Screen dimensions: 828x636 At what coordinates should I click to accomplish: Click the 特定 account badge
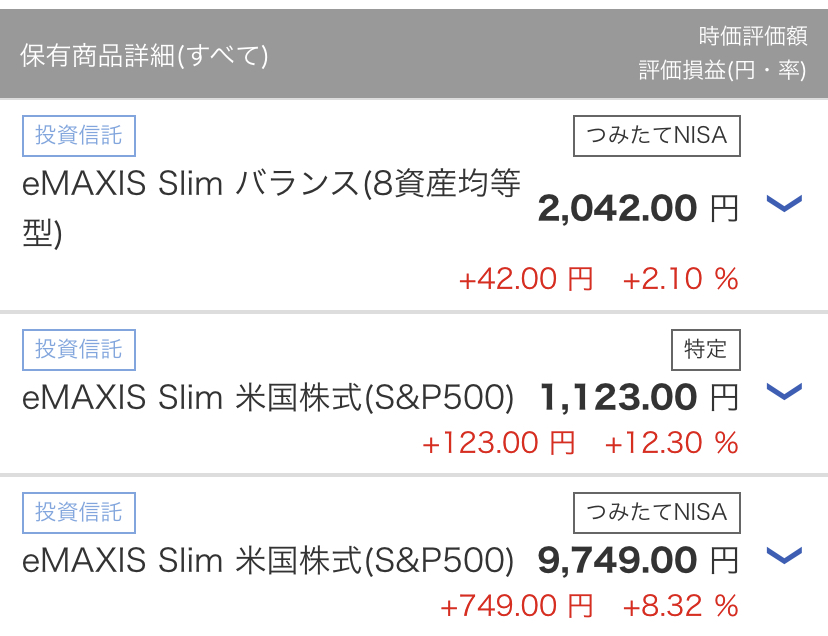(705, 349)
